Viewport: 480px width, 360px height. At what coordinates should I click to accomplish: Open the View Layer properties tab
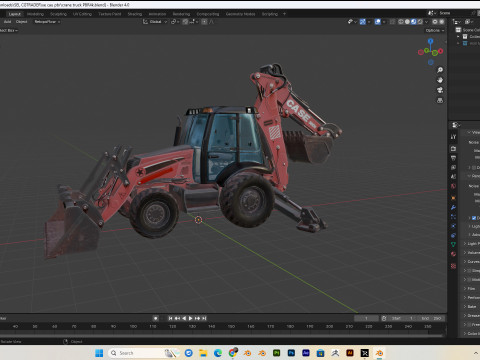coord(453,167)
